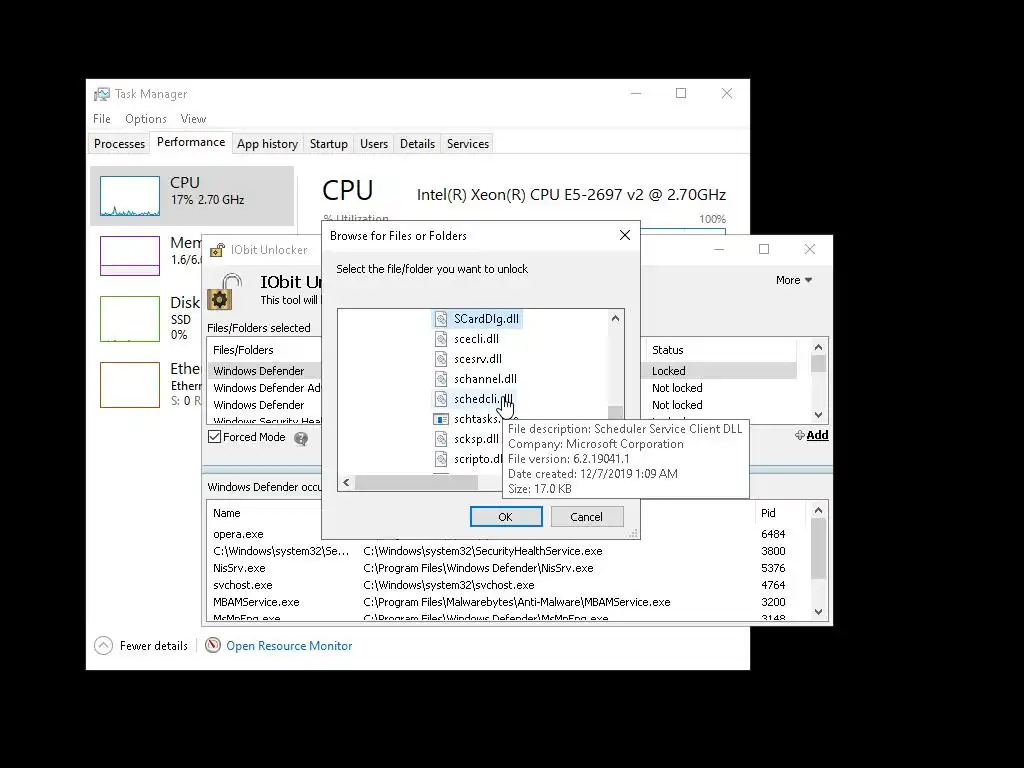1024x768 pixels.
Task: Click scroll-up arrow of the process list
Action: [819, 510]
